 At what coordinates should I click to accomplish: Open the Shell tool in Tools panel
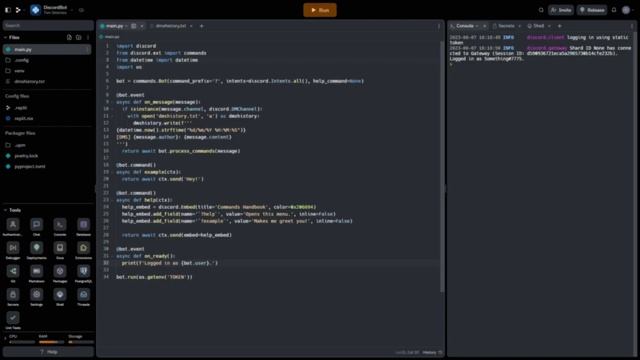(60, 297)
